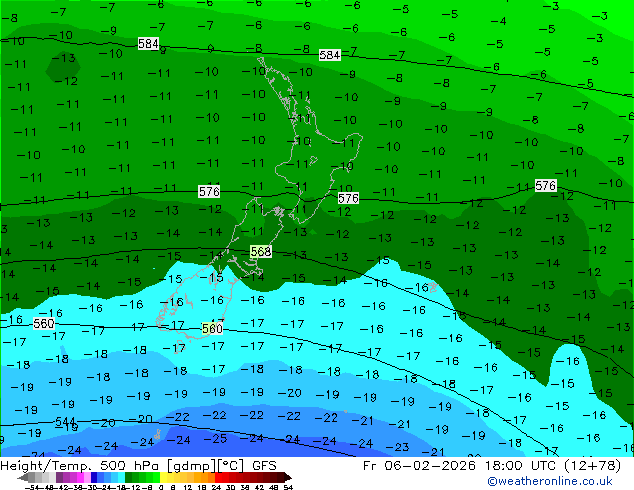Pick the yellow swatch above legend value 0
The image size is (634, 490).
click(x=163, y=477)
